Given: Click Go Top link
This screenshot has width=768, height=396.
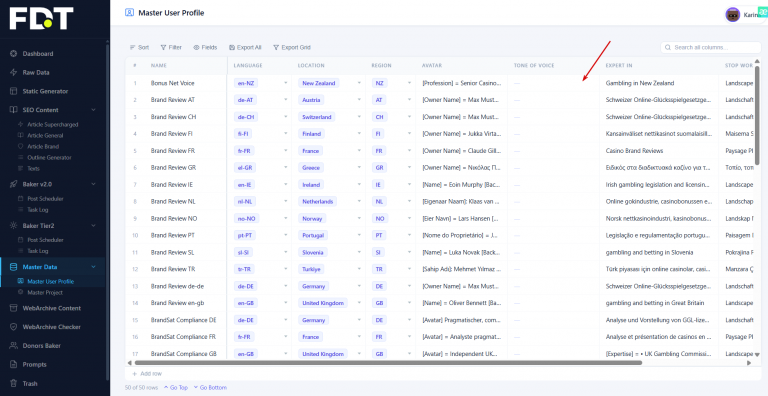Looking at the screenshot, I should pos(176,387).
